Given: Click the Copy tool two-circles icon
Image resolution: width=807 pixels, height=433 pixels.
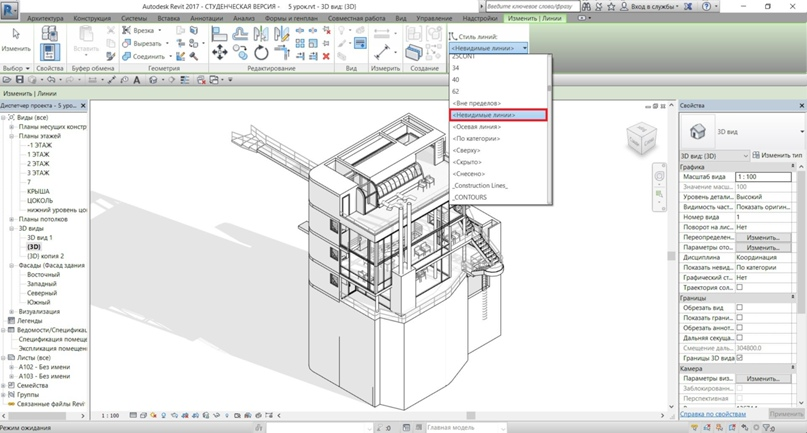Looking at the screenshot, I should [240, 52].
